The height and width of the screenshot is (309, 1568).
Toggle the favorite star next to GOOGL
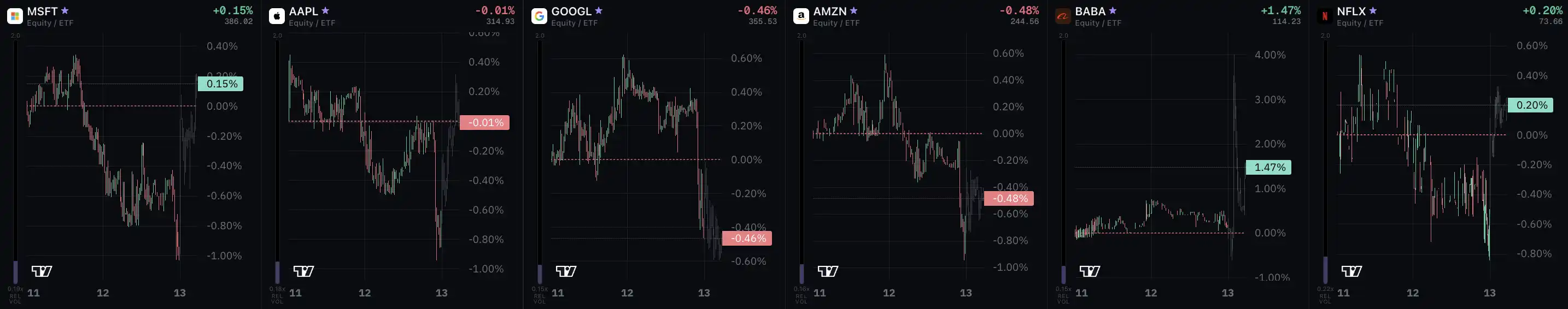pyautogui.click(x=598, y=11)
